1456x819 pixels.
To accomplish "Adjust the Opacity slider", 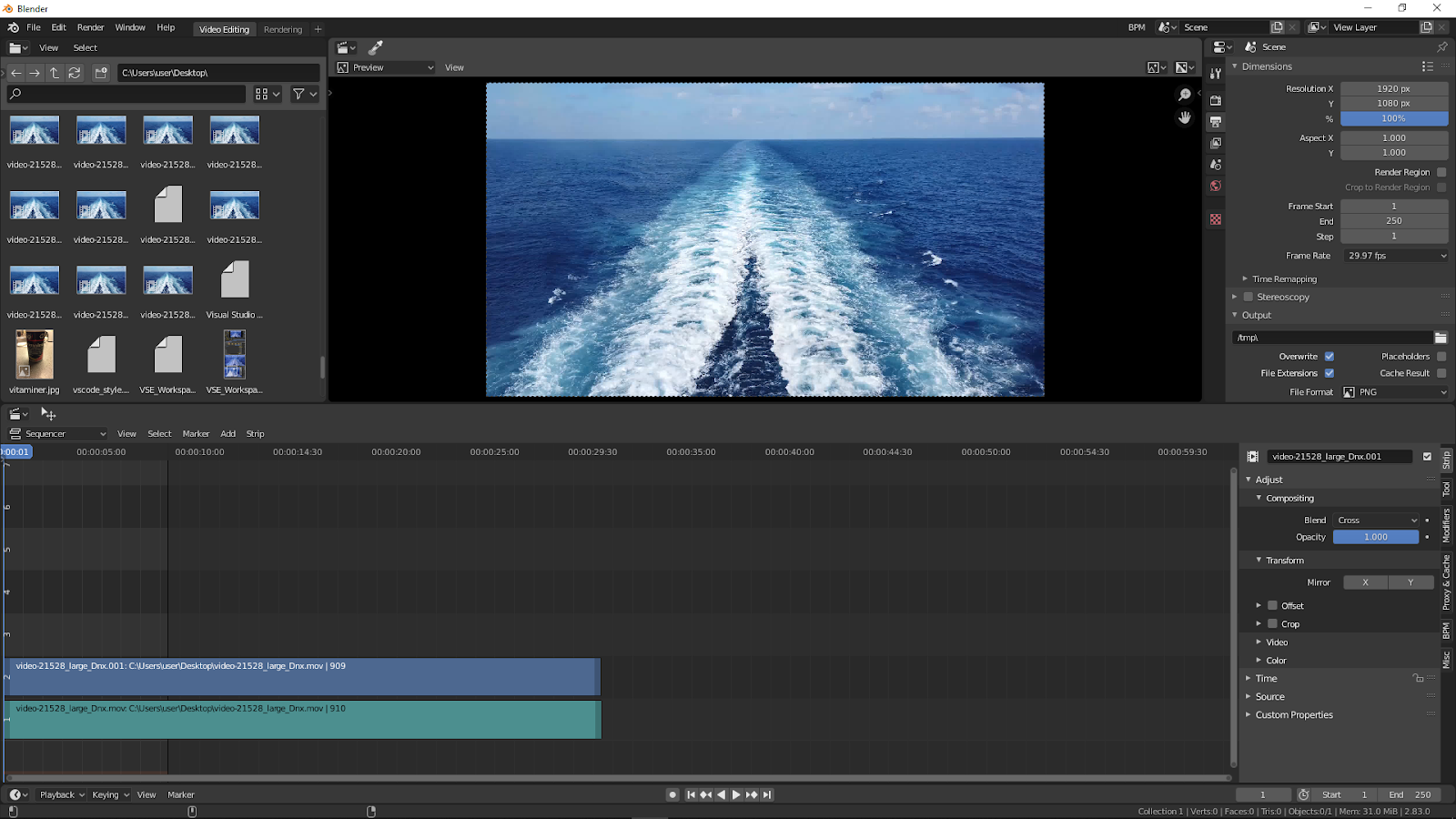I will [x=1375, y=537].
